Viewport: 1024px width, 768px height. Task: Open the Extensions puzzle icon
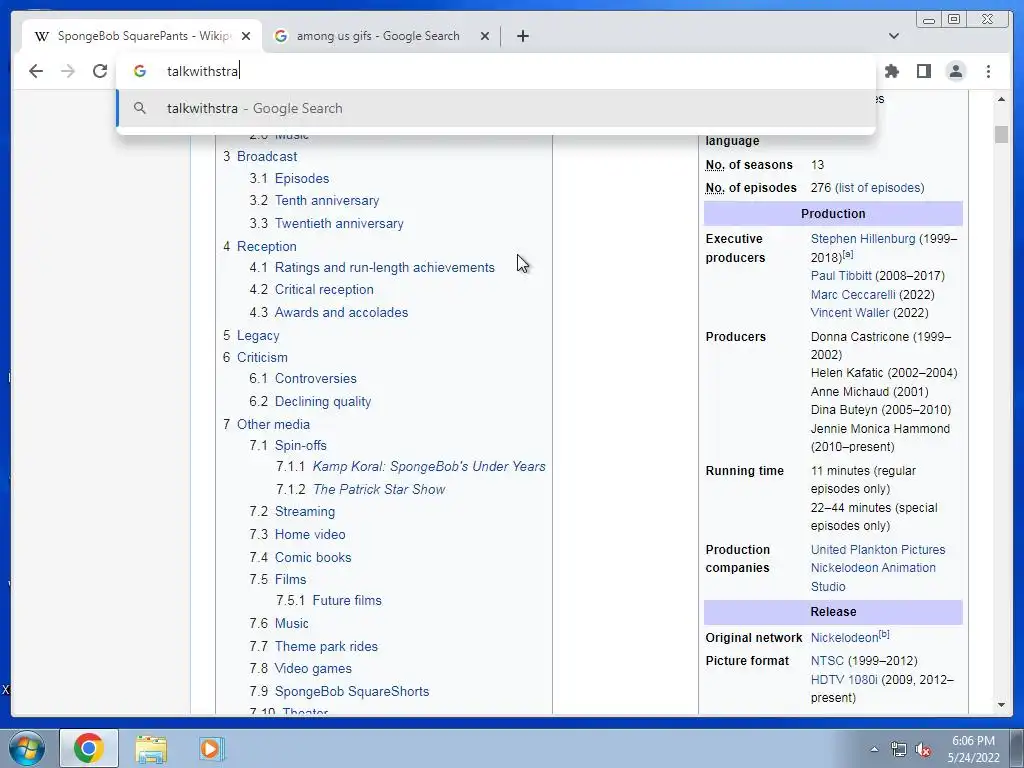pyautogui.click(x=891, y=71)
